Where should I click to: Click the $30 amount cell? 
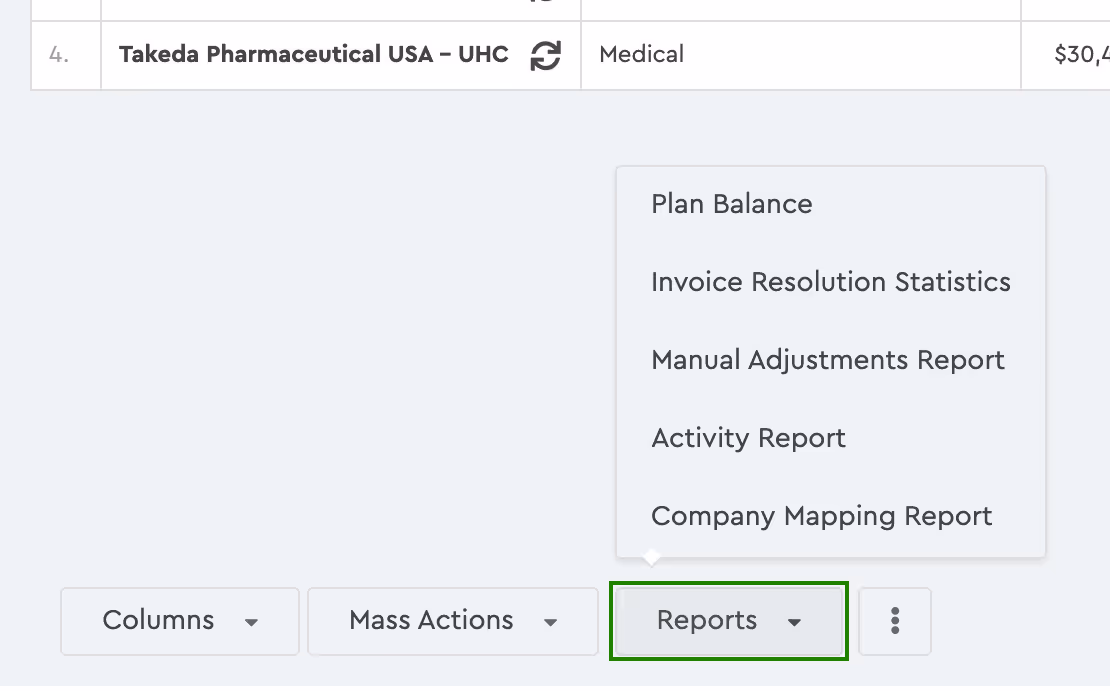(x=1065, y=55)
